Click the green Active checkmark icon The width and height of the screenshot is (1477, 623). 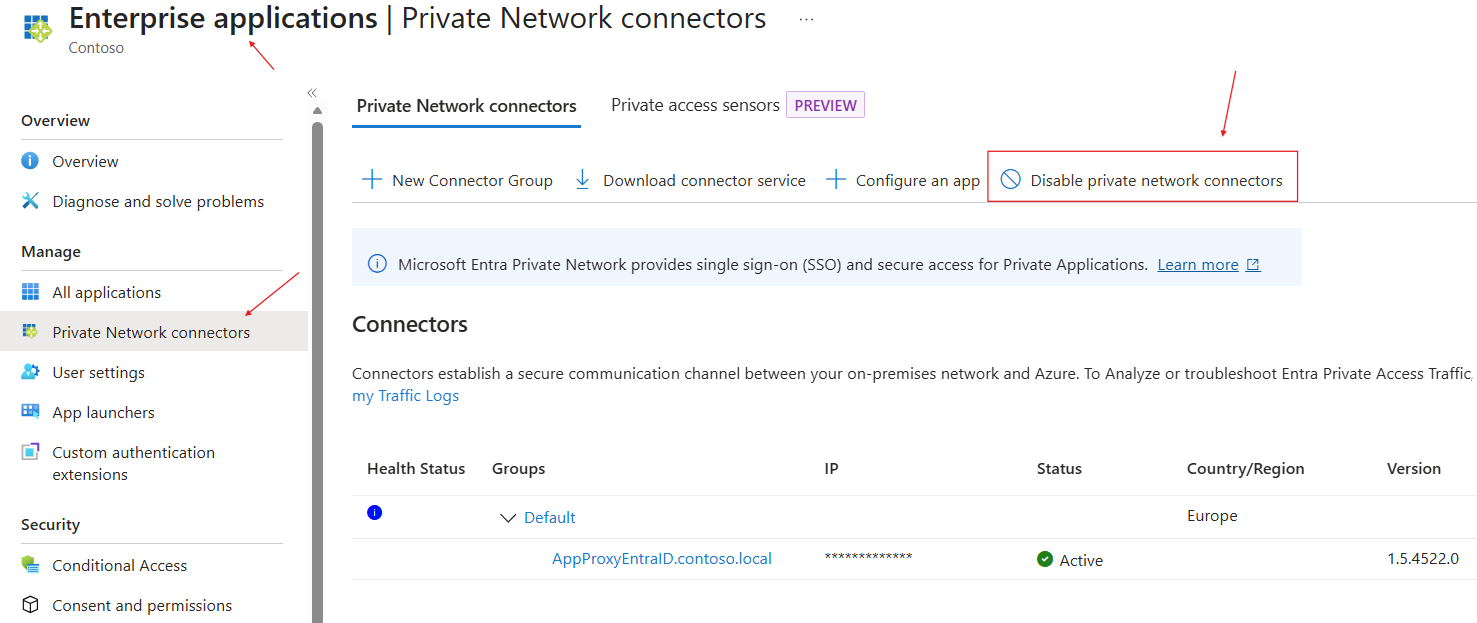point(1045,559)
